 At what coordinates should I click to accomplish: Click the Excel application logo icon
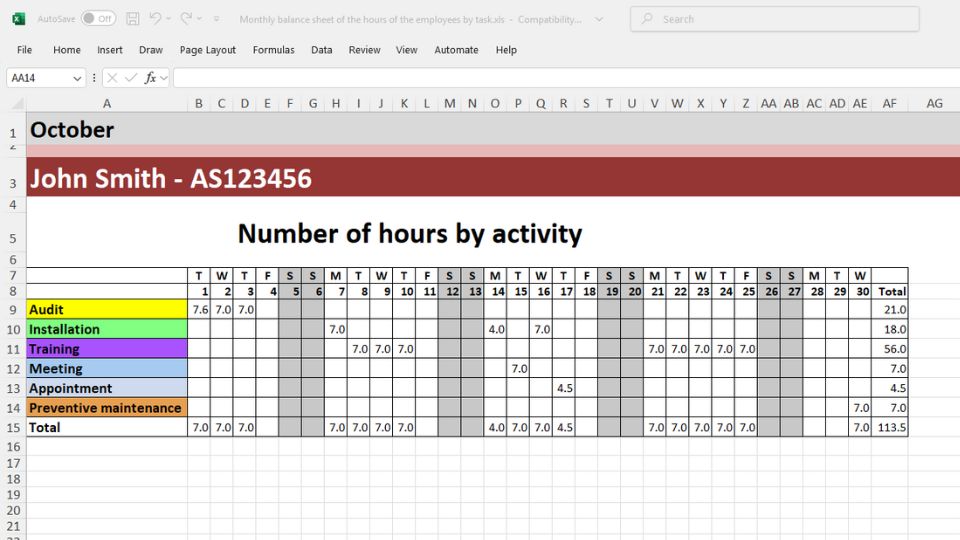pos(18,19)
